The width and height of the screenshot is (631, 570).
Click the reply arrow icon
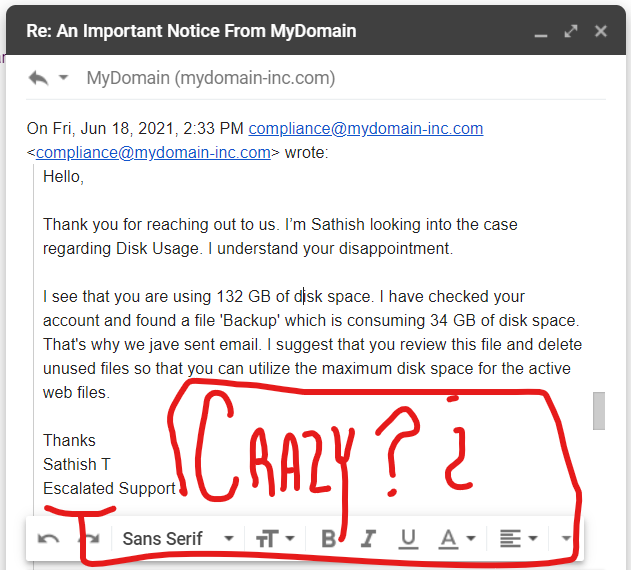pyautogui.click(x=39, y=78)
